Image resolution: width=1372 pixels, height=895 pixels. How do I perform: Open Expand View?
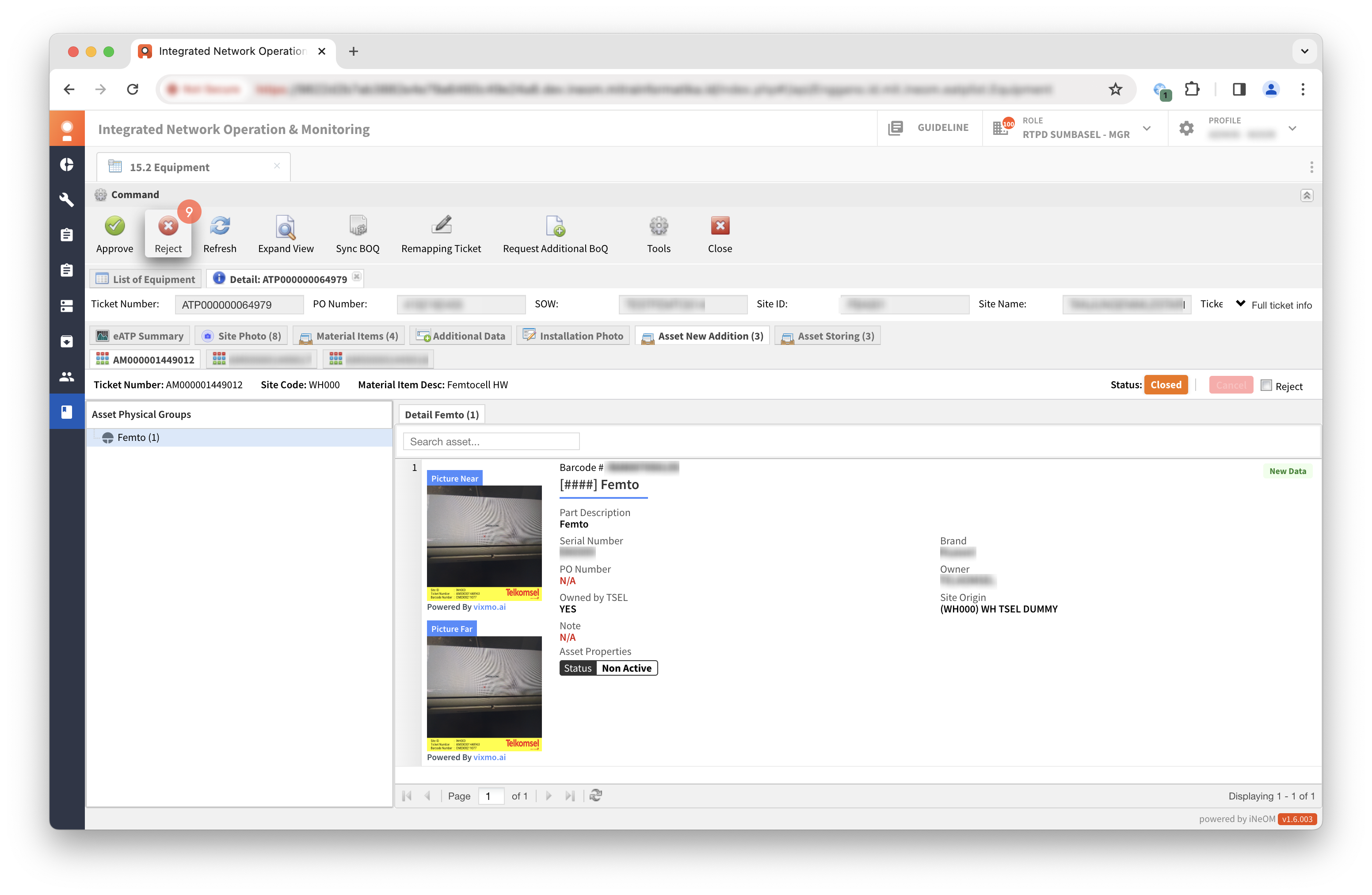(x=286, y=234)
